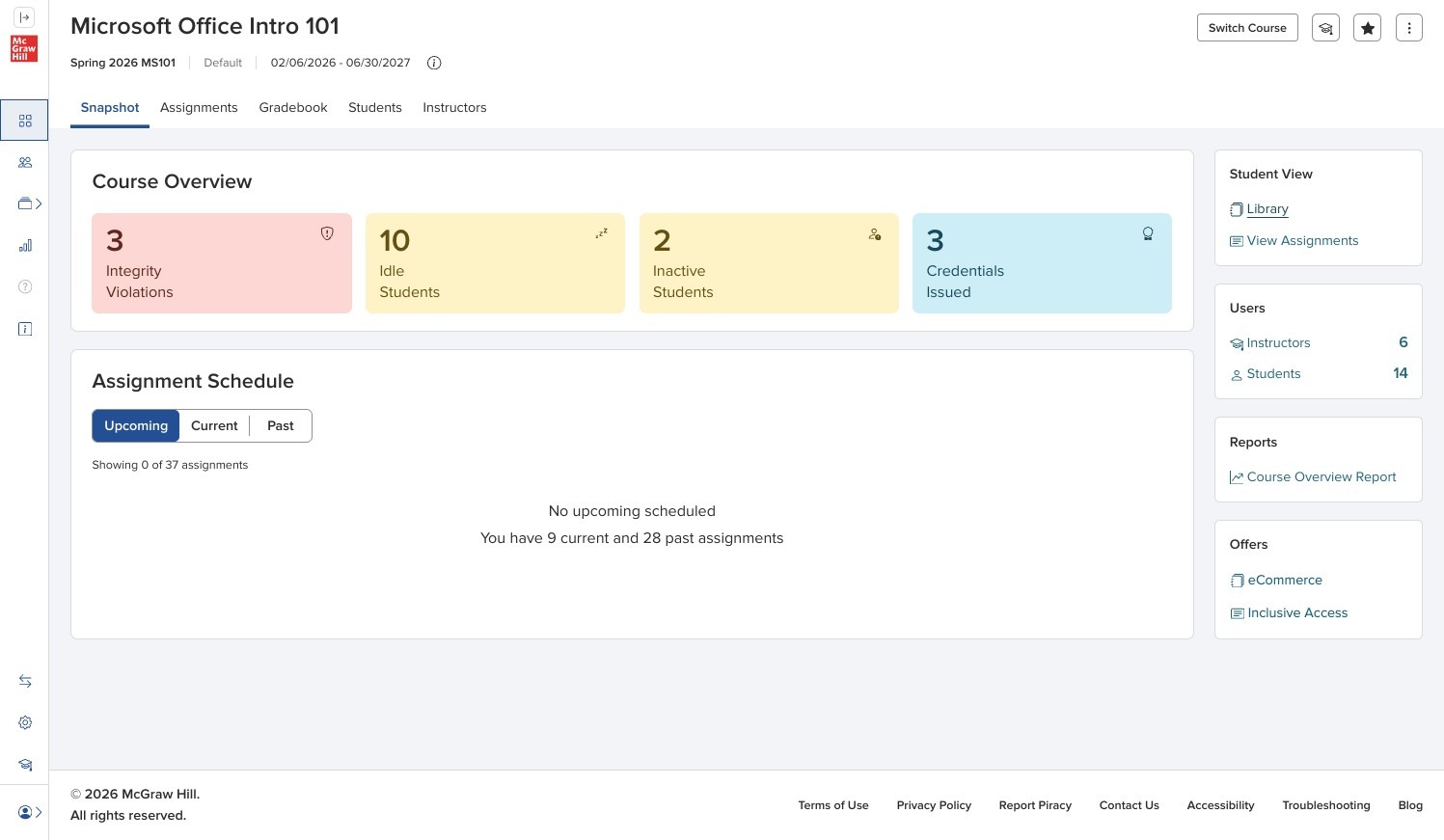Image resolution: width=1444 pixels, height=840 pixels.
Task: Click the course info icon beside dates
Action: coord(434,63)
